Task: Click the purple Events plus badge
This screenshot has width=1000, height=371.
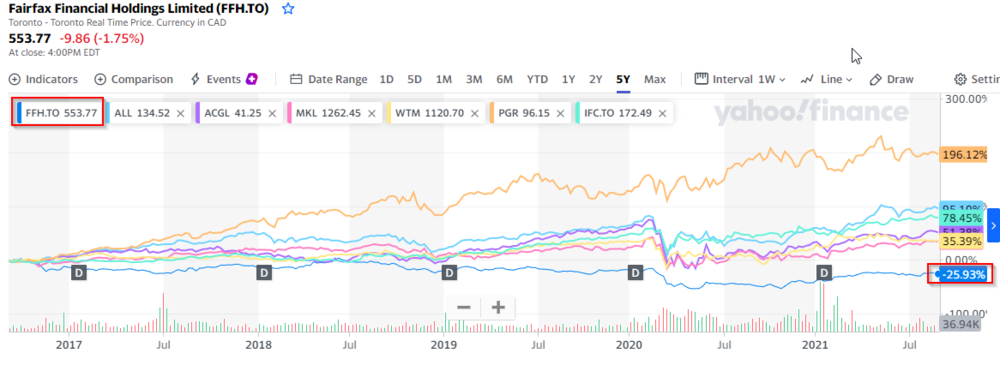Action: click(253, 79)
